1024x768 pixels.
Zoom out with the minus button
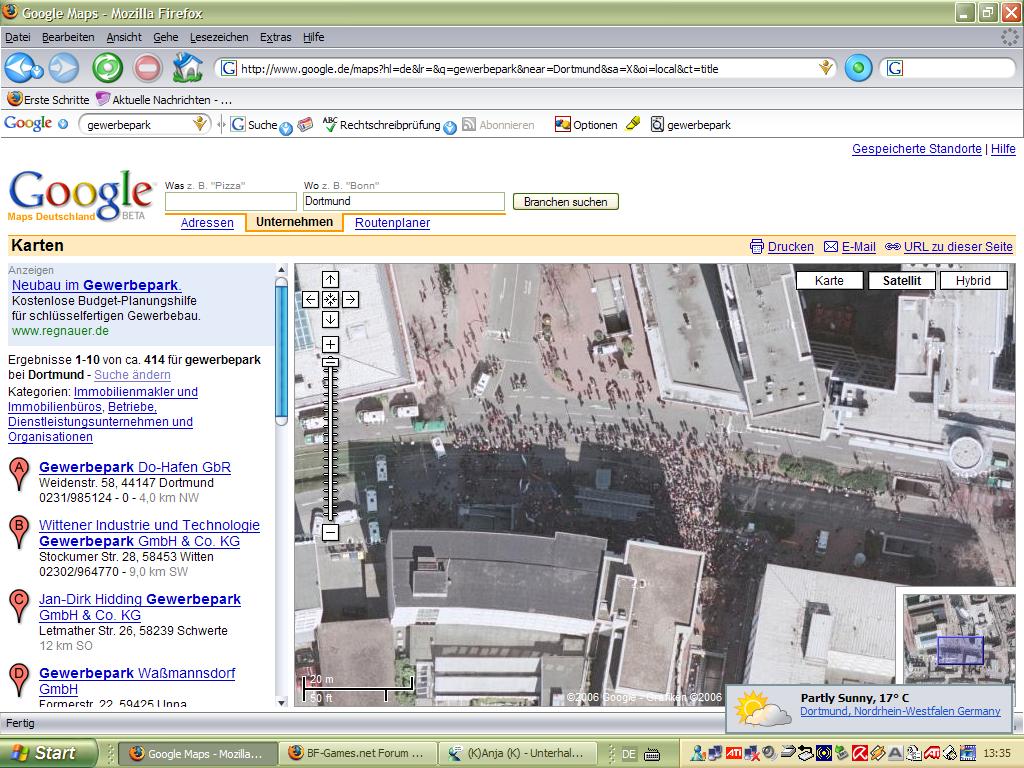click(330, 532)
